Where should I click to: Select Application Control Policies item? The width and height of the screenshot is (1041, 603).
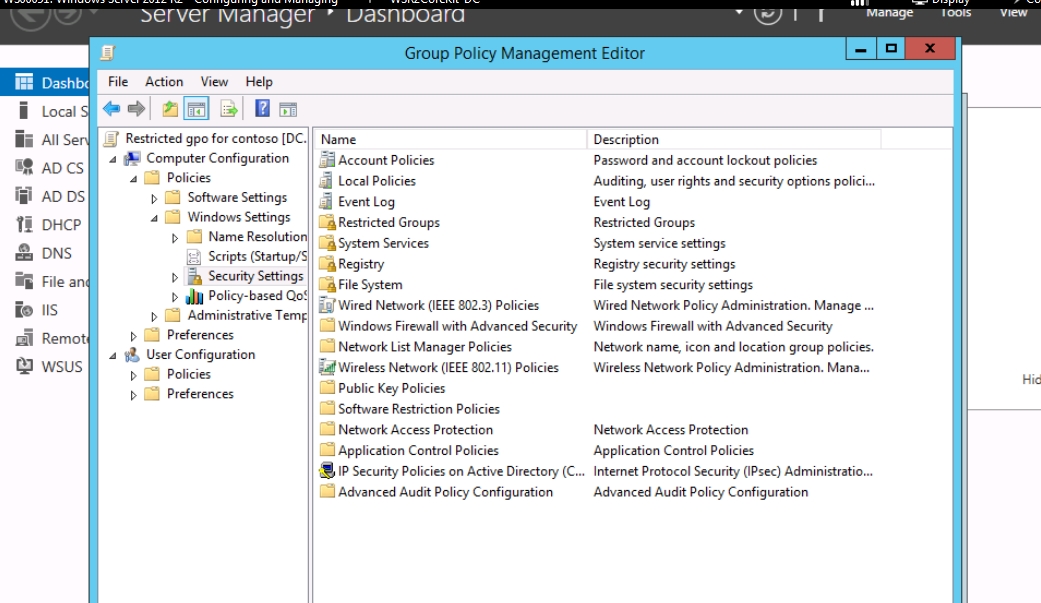tap(418, 450)
